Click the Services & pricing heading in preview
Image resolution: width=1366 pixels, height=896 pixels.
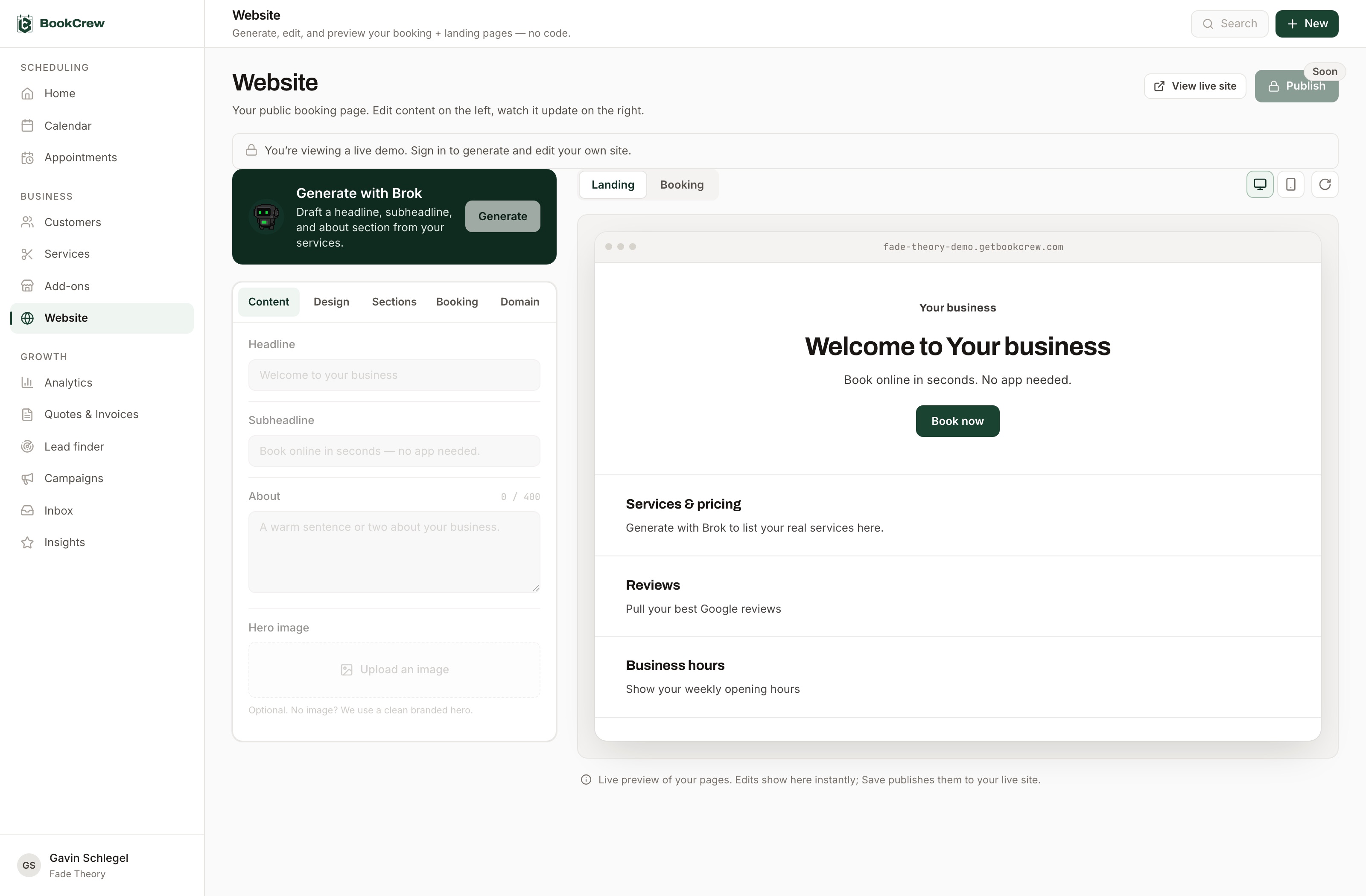coord(683,503)
